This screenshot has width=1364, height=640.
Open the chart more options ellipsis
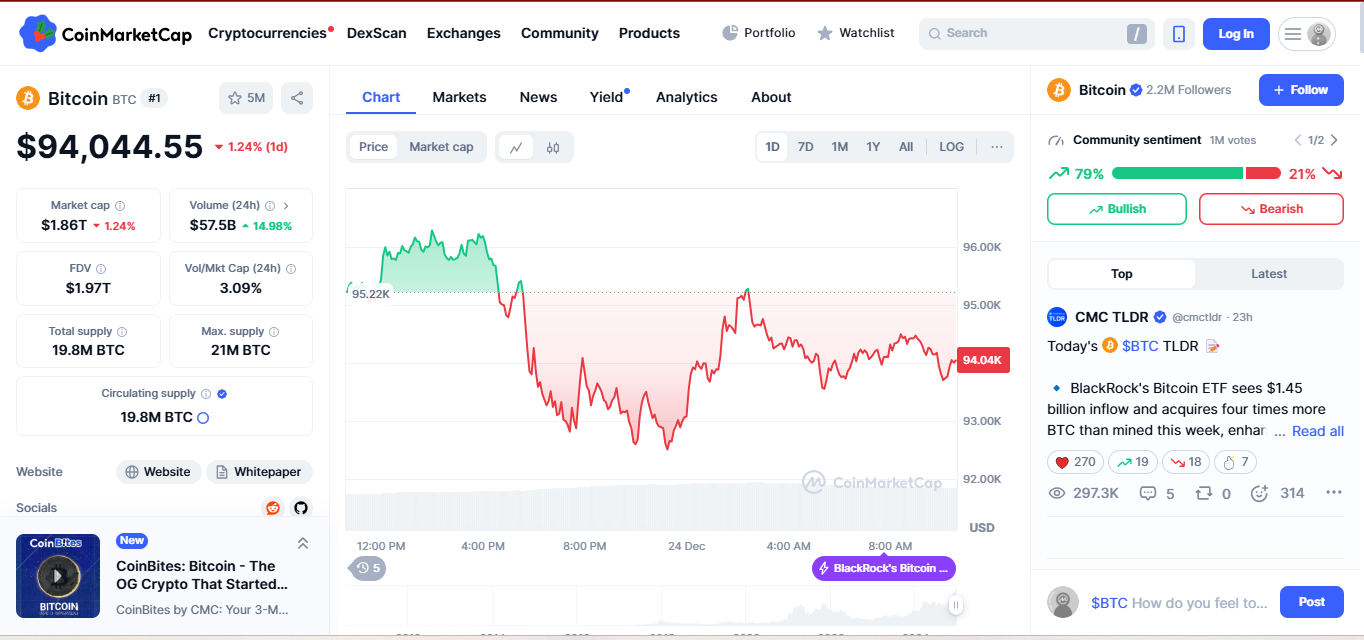tap(997, 147)
